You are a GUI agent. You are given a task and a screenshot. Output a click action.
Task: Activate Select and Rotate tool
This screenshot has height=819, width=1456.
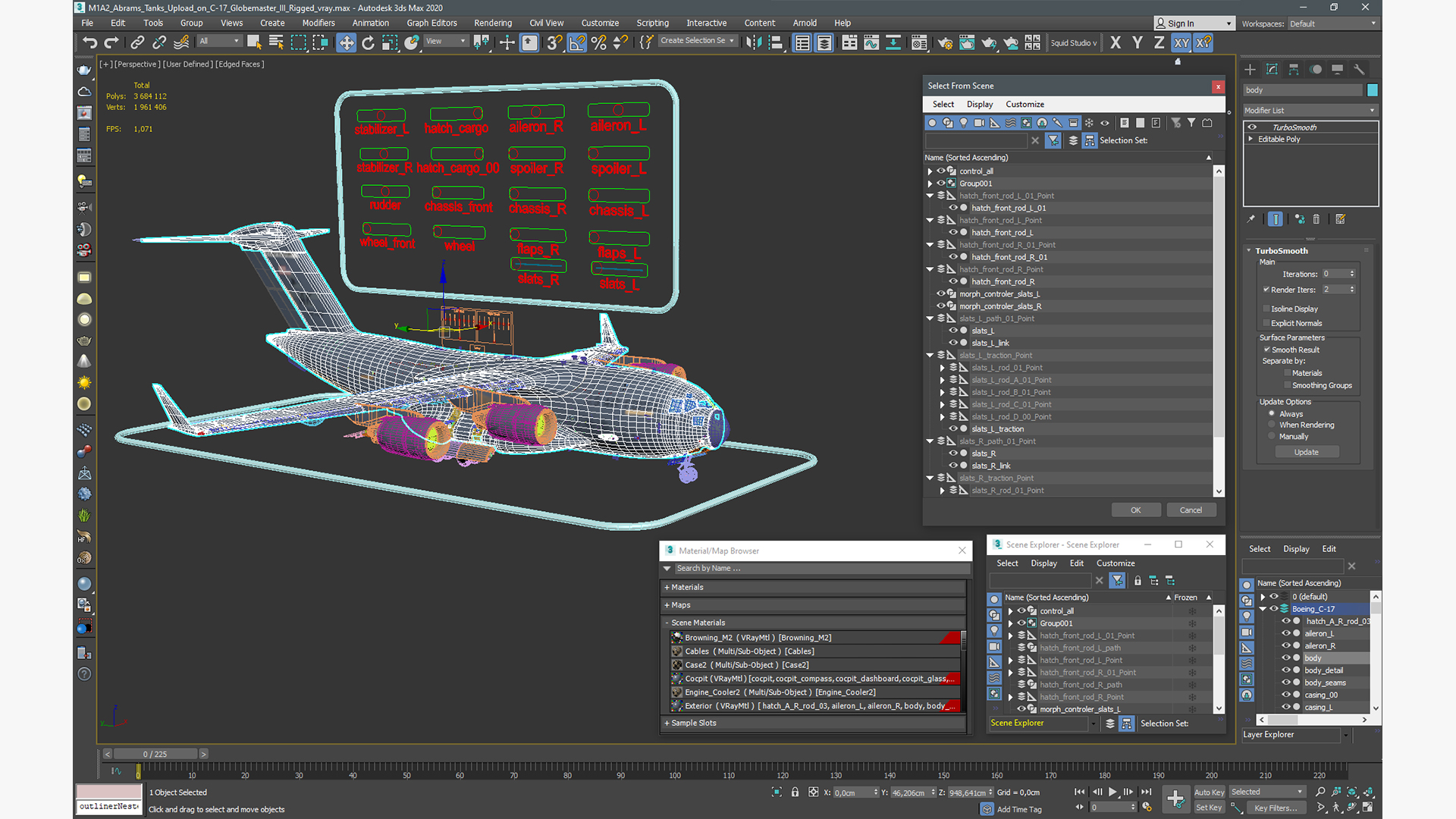[368, 42]
